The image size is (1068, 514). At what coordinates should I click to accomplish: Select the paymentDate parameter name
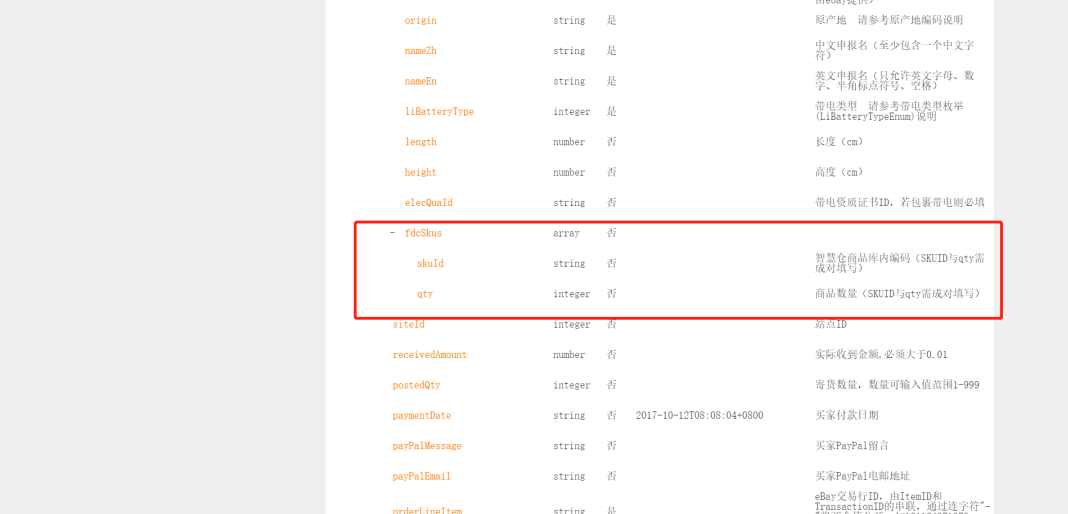click(422, 415)
